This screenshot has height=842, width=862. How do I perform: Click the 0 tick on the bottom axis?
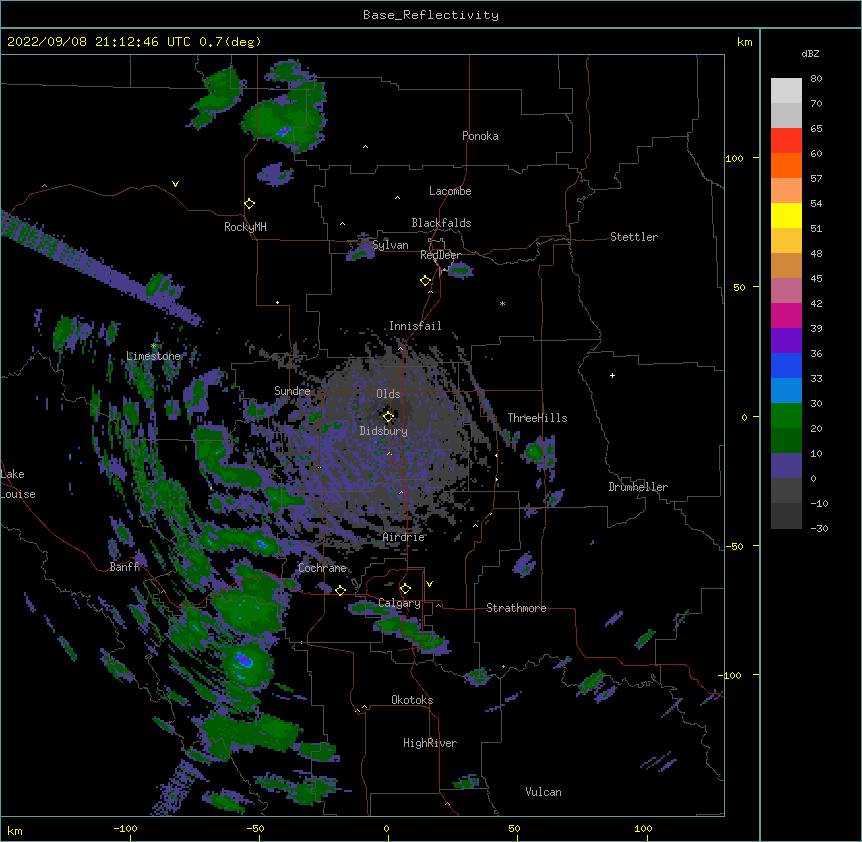click(386, 828)
